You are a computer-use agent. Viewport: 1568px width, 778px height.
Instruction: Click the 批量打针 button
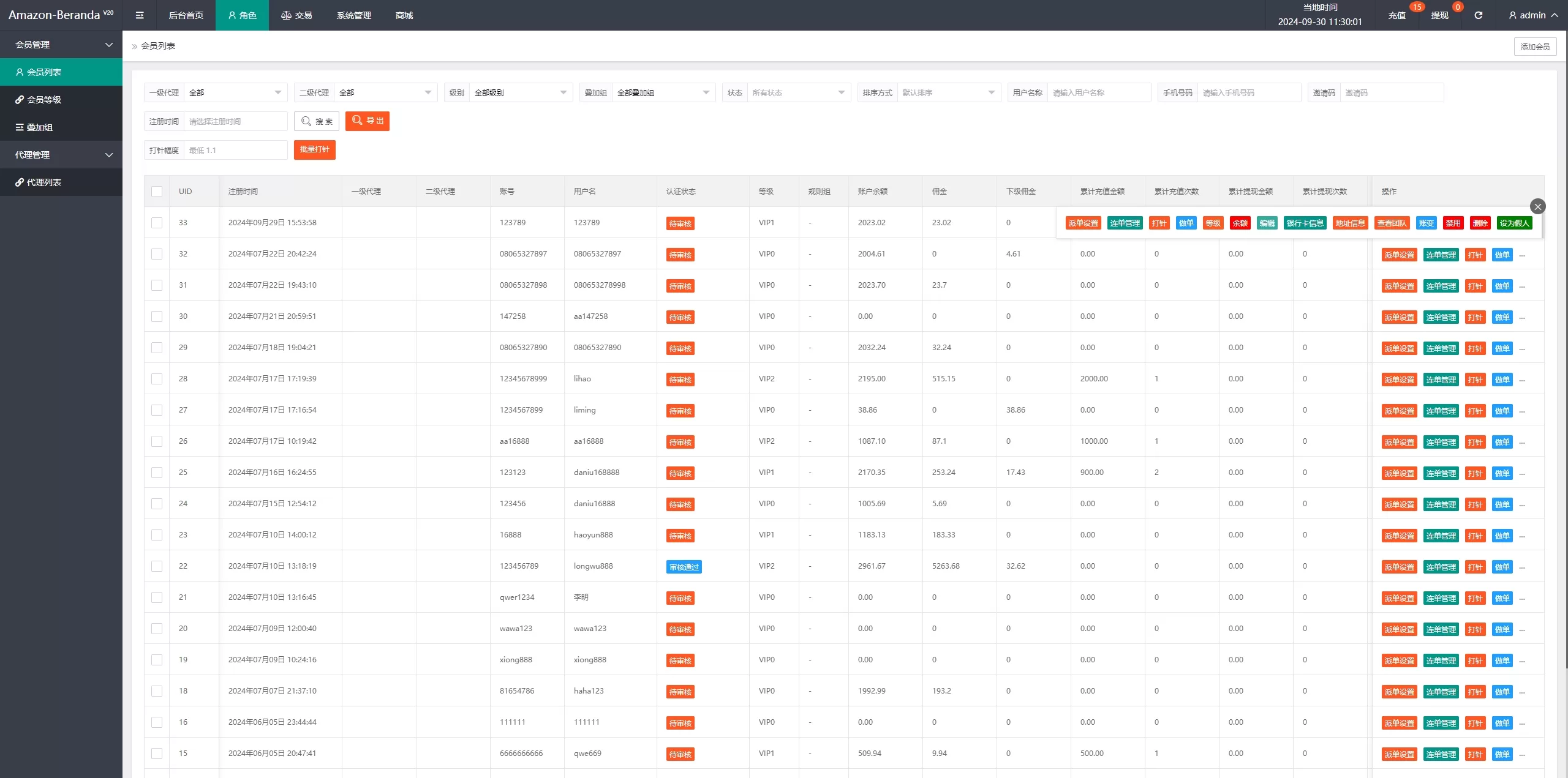point(314,150)
